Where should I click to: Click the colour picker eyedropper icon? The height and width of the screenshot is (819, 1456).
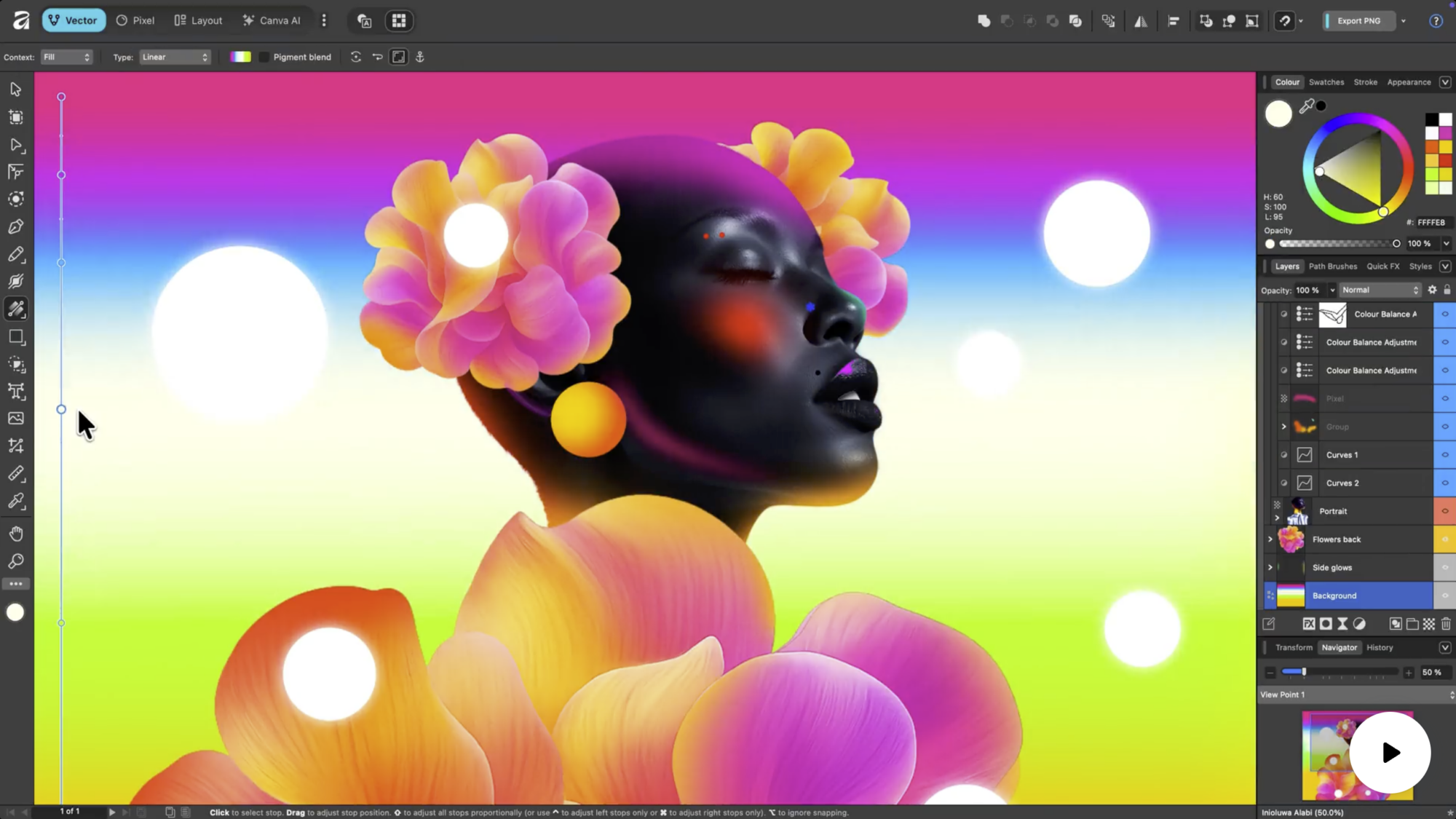click(x=1307, y=107)
